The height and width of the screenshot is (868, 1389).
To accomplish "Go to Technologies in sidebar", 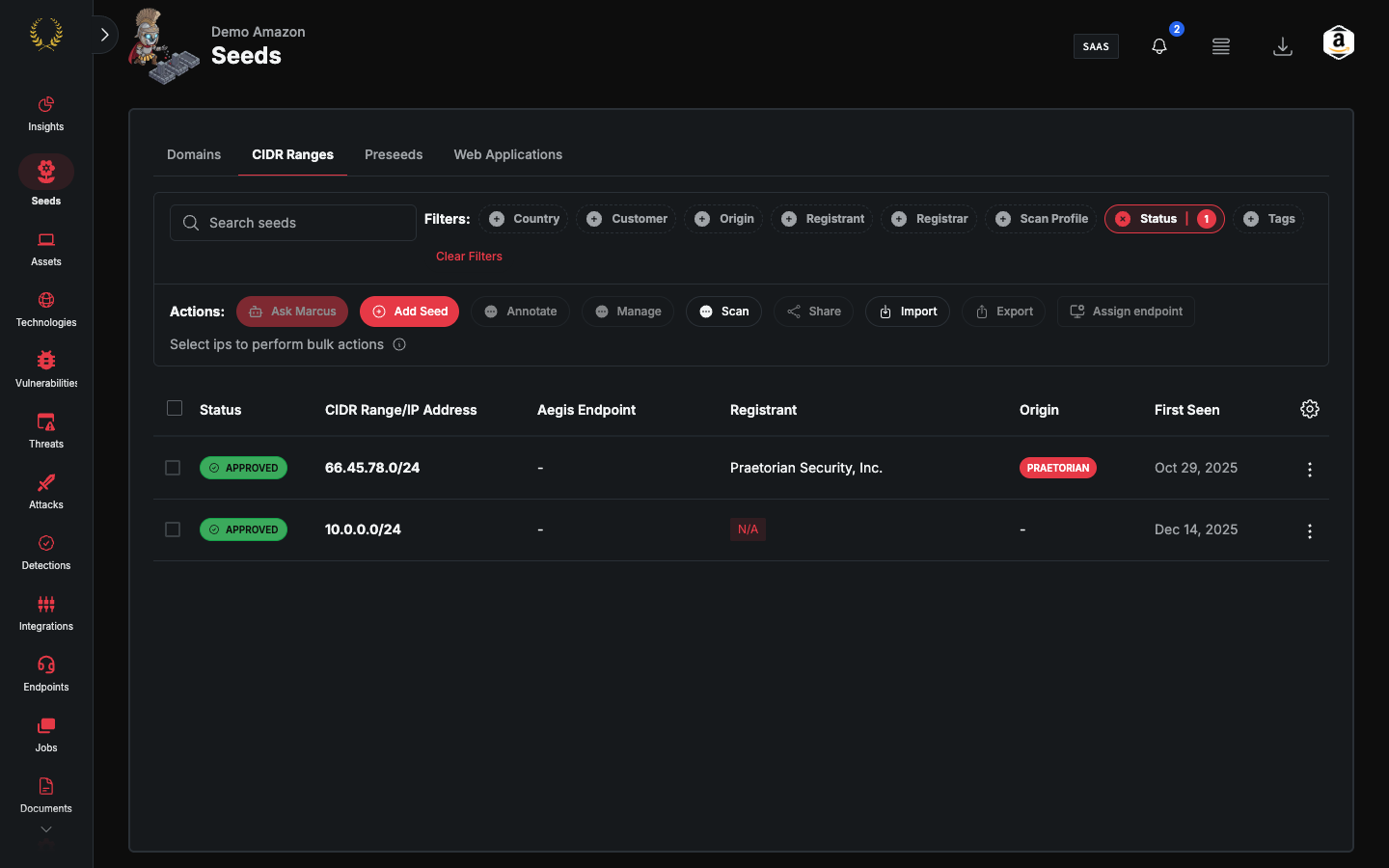I will [x=46, y=310].
